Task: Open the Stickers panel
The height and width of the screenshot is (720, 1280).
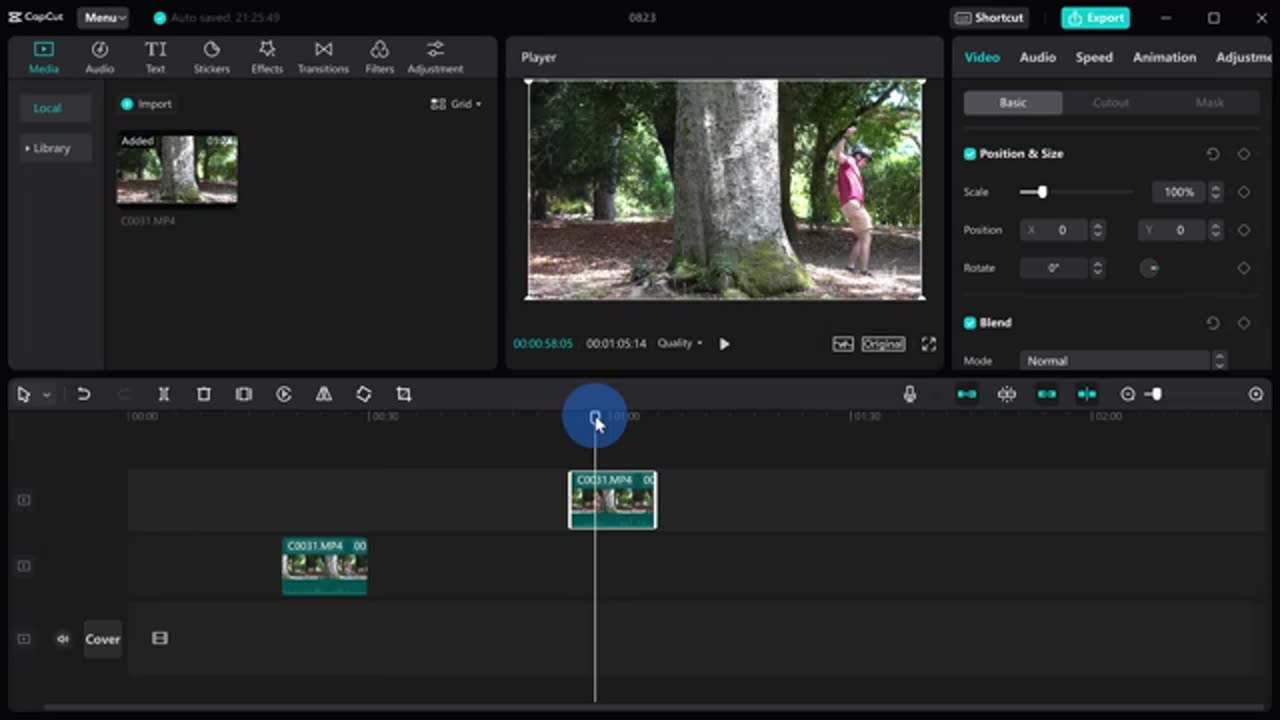Action: coord(211,58)
